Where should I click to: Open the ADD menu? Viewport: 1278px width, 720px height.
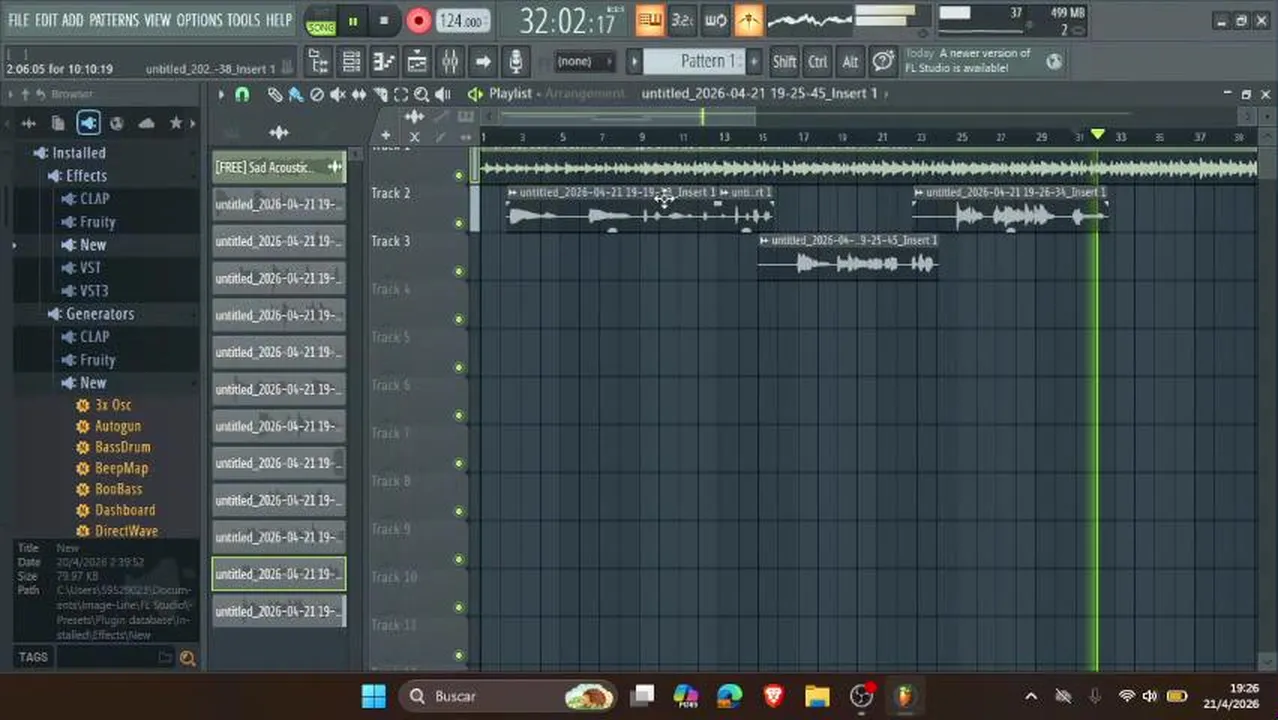(73, 20)
